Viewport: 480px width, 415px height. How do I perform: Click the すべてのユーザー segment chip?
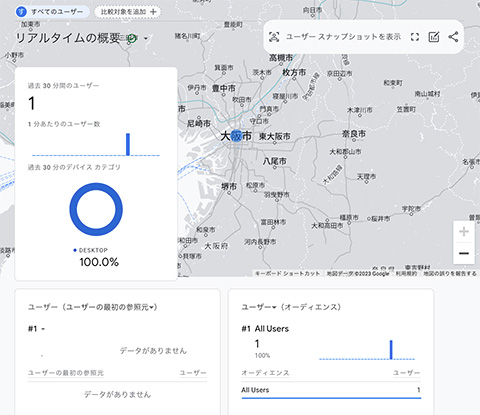tap(52, 12)
